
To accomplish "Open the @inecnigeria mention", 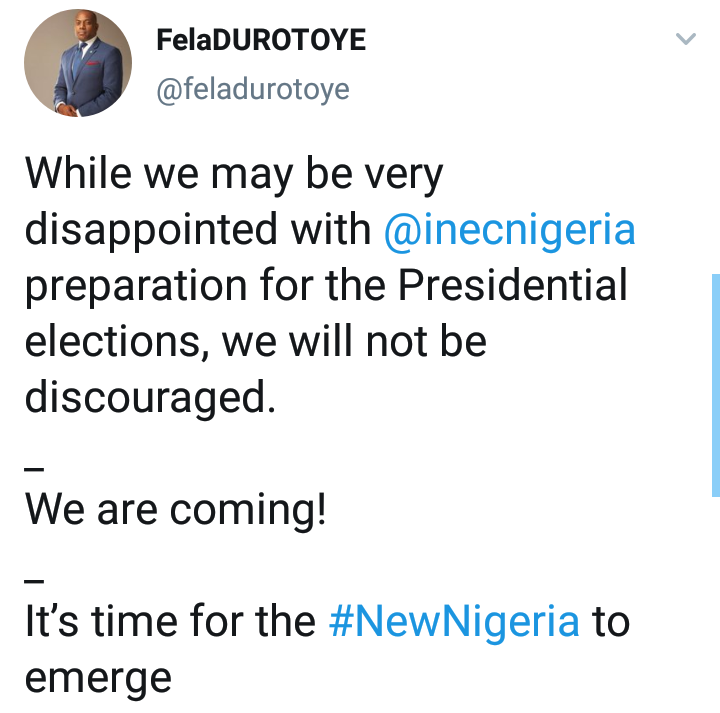I will tap(509, 231).
